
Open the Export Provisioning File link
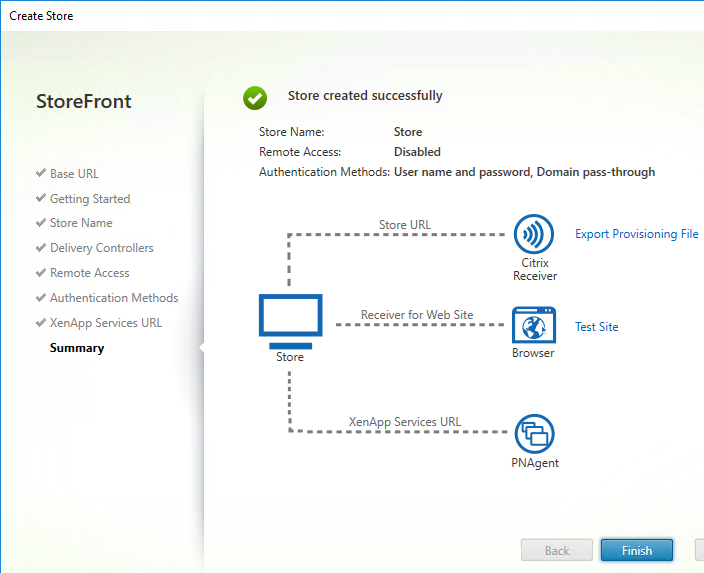(x=636, y=234)
